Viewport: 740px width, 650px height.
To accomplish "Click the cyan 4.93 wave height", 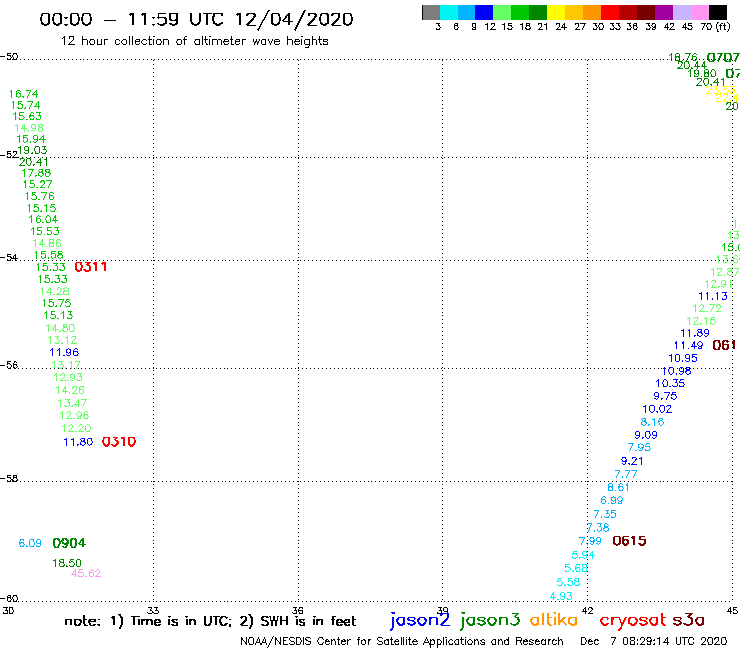I will tap(561, 596).
